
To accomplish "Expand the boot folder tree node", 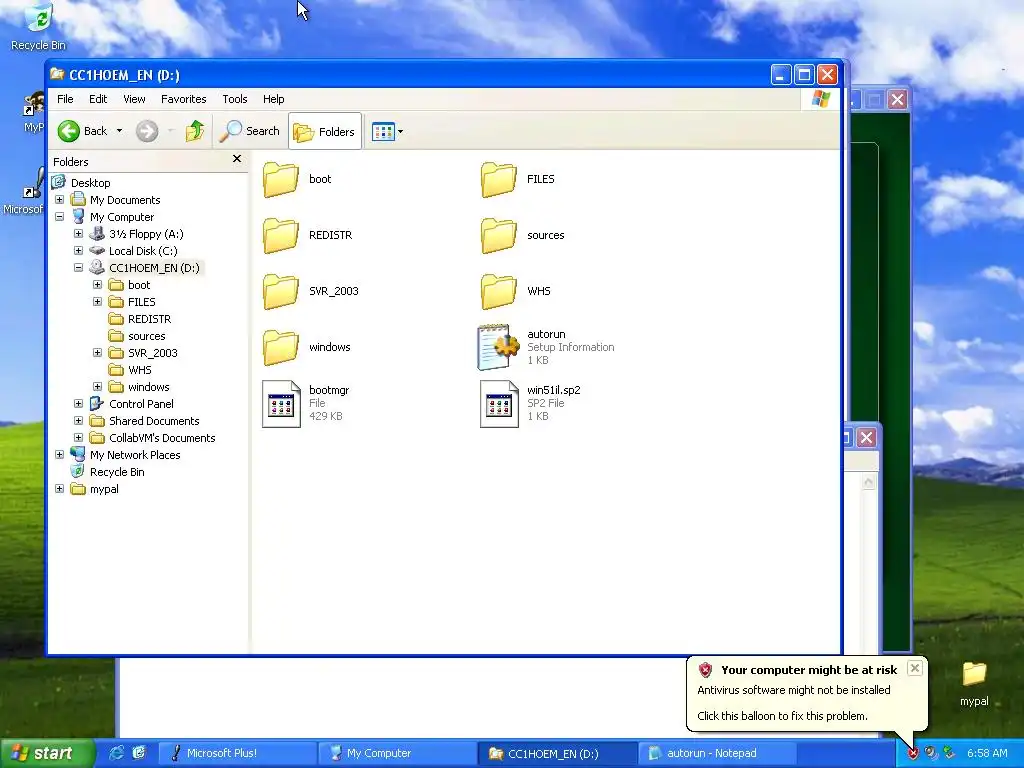I will [97, 285].
